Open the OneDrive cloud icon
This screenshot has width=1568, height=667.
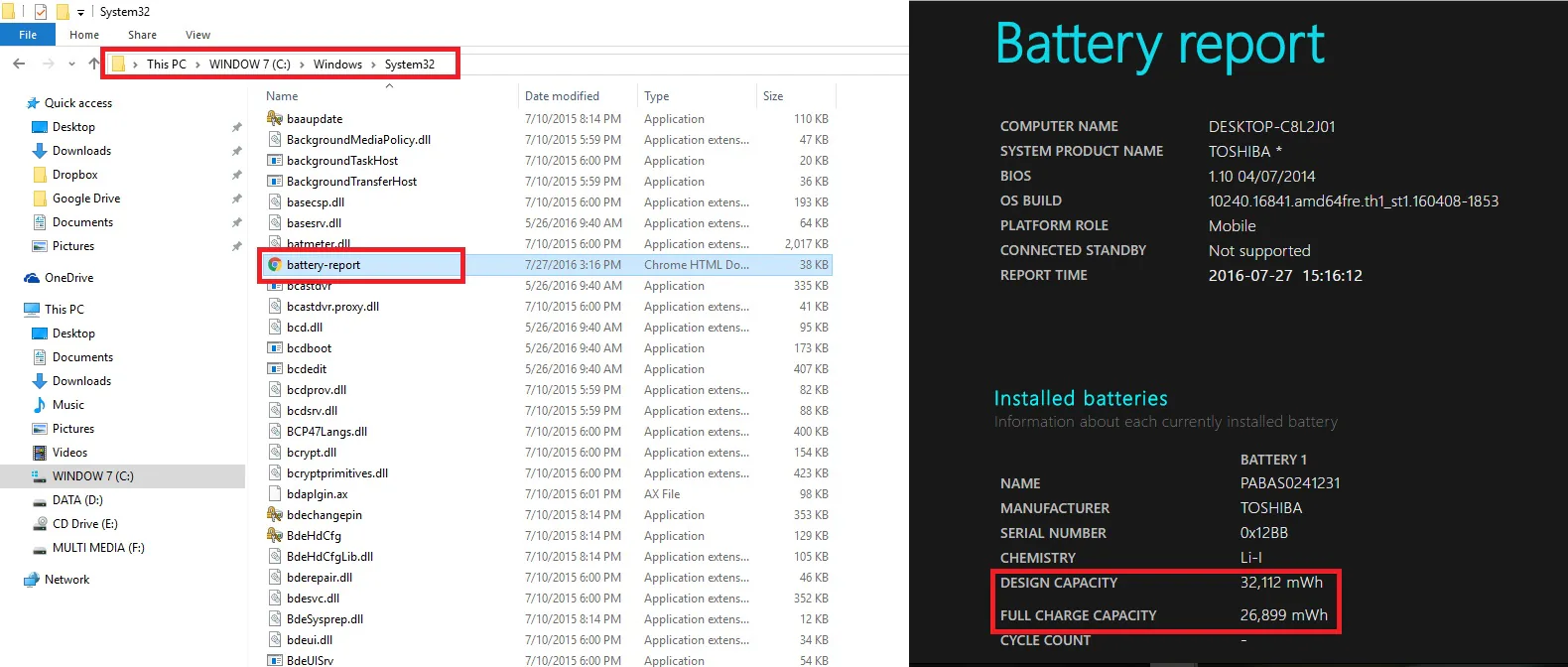click(32, 278)
